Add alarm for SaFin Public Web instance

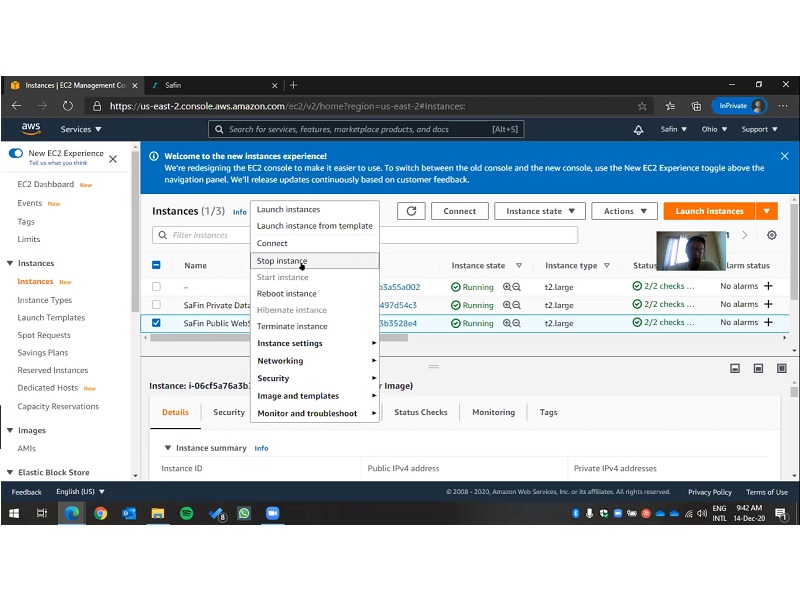click(768, 322)
